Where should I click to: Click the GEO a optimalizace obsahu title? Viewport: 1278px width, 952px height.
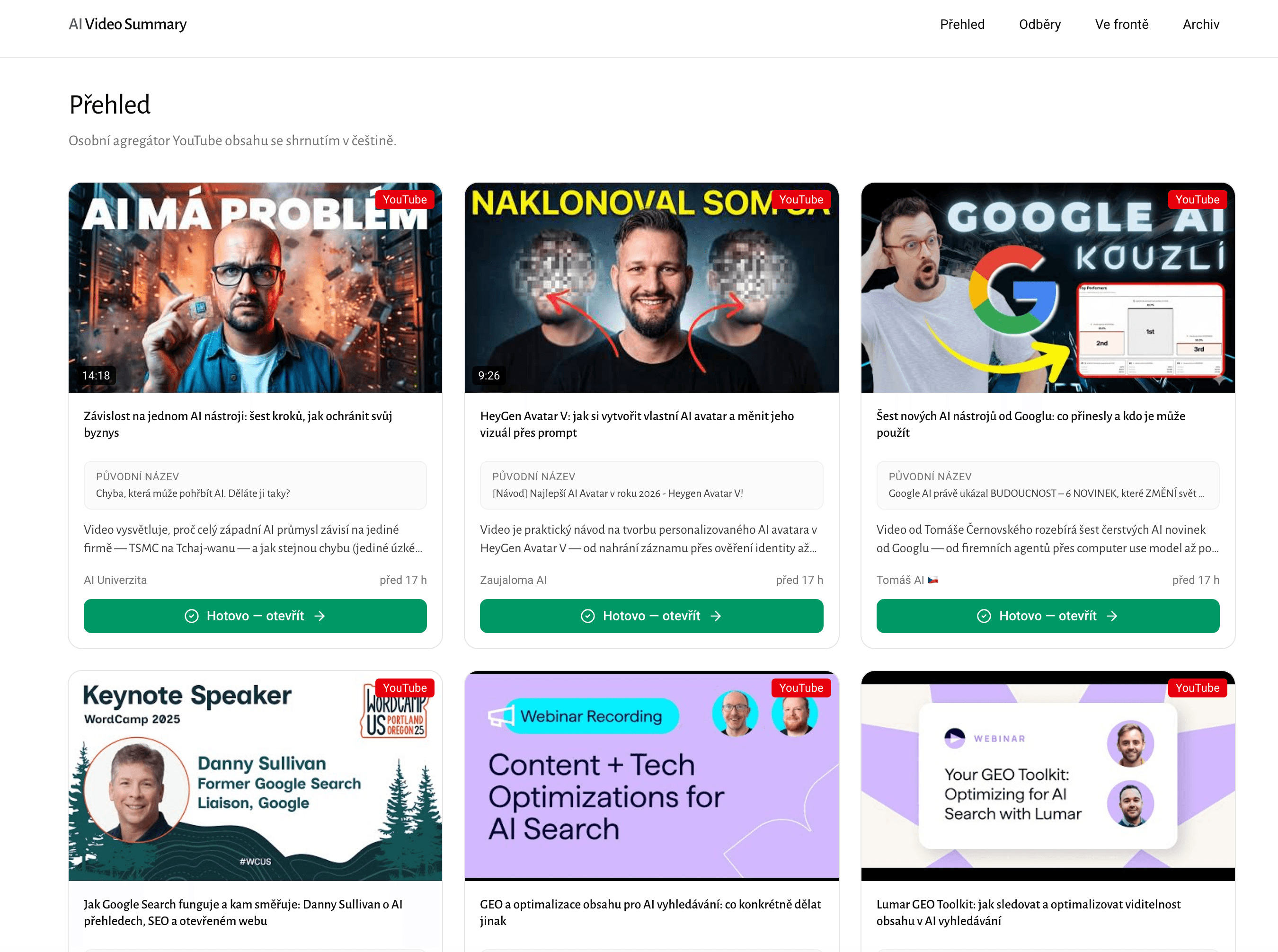(650, 912)
